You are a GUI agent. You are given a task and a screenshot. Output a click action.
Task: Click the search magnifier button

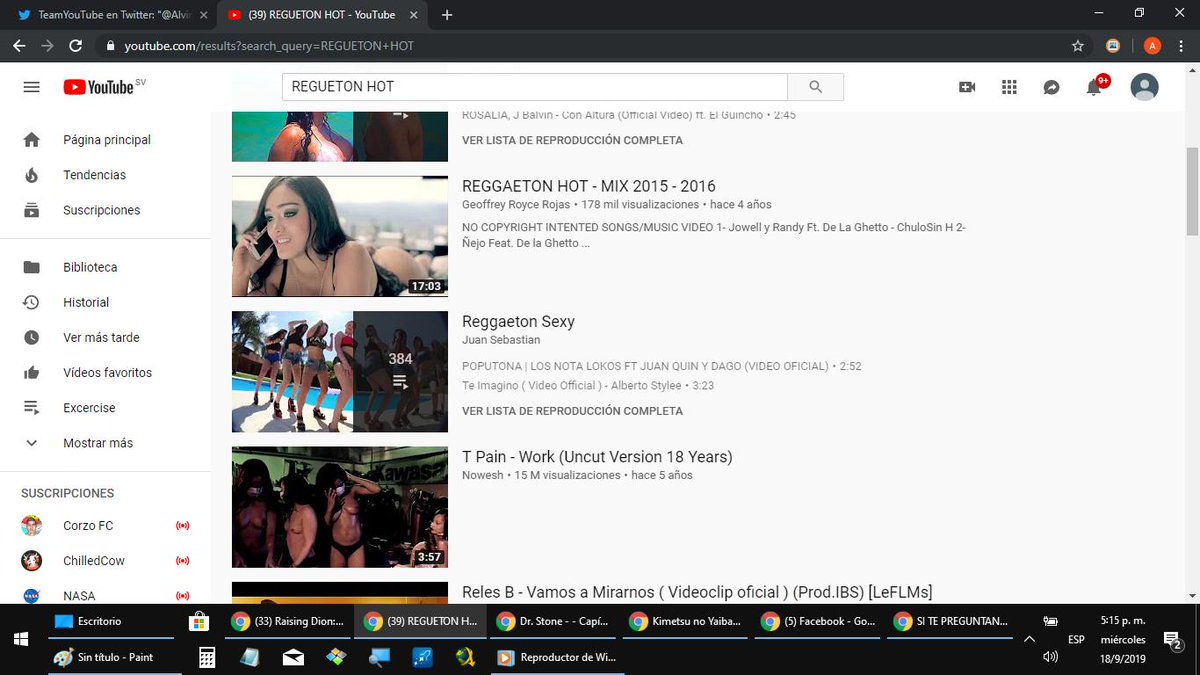point(815,87)
